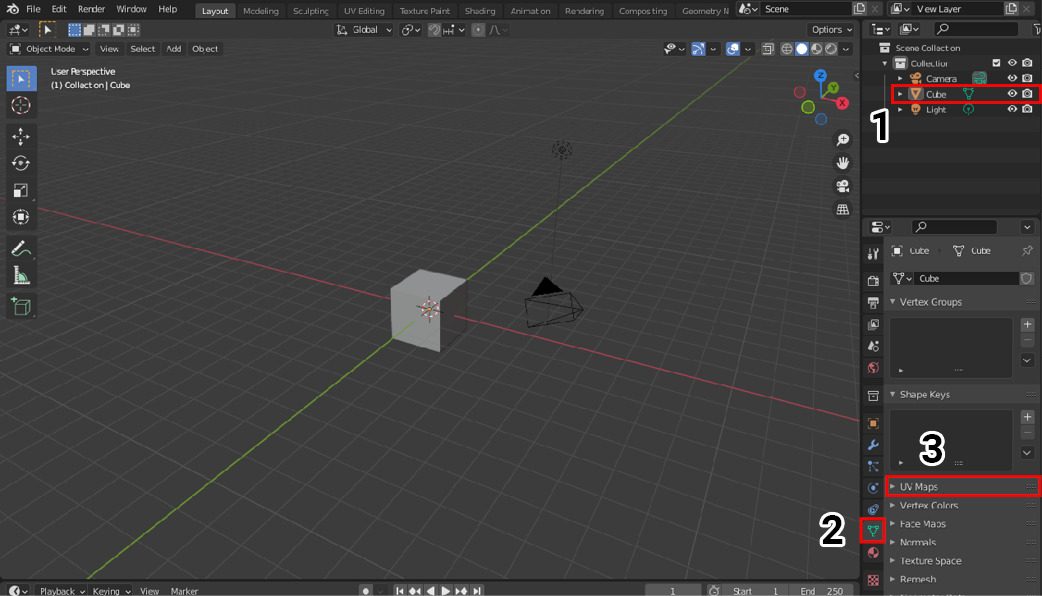Toggle camera view in viewport
Image resolution: width=1042 pixels, height=596 pixels.
coord(843,186)
